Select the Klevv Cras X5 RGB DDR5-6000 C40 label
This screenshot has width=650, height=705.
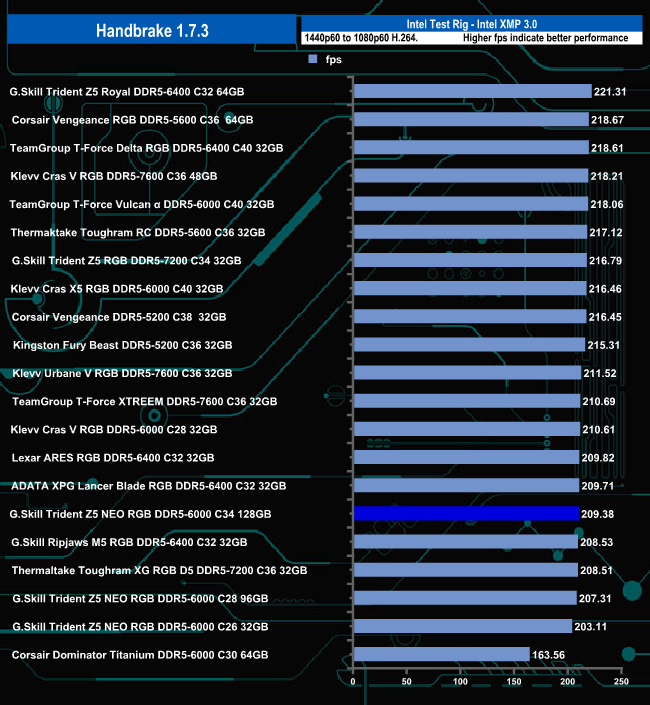pyautogui.click(x=117, y=289)
